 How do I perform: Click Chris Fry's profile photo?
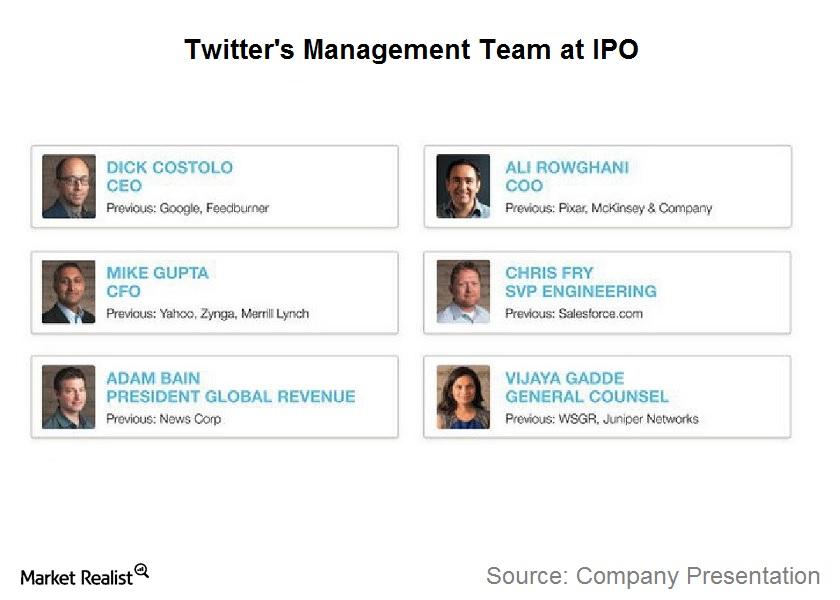coord(463,292)
